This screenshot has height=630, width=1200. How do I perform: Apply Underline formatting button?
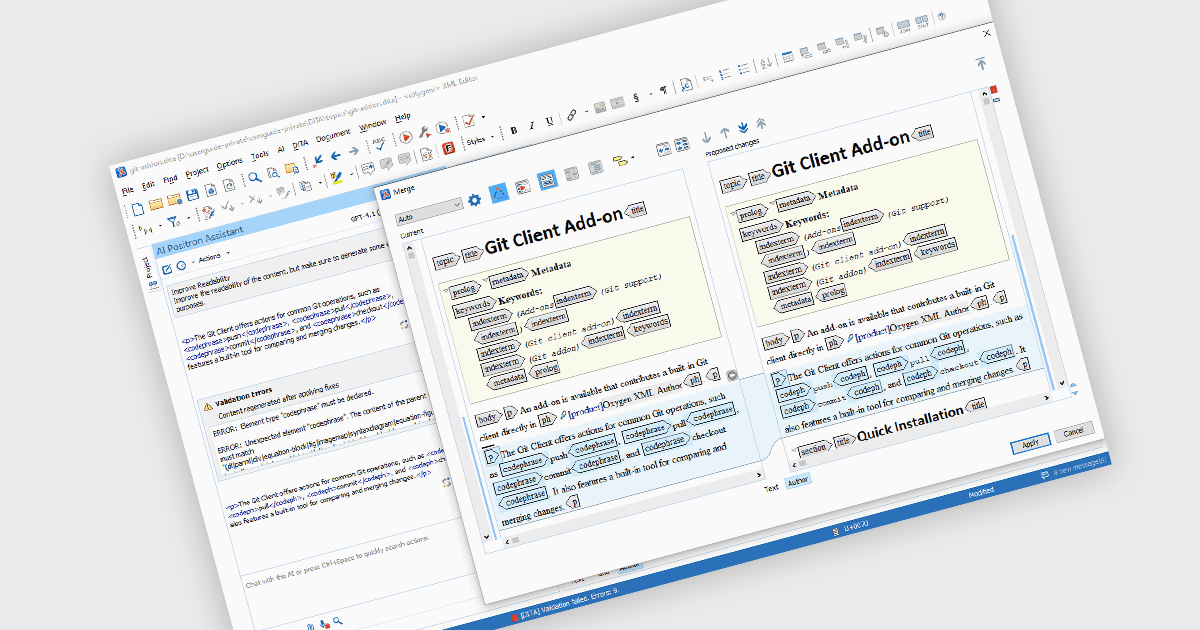pyautogui.click(x=548, y=121)
